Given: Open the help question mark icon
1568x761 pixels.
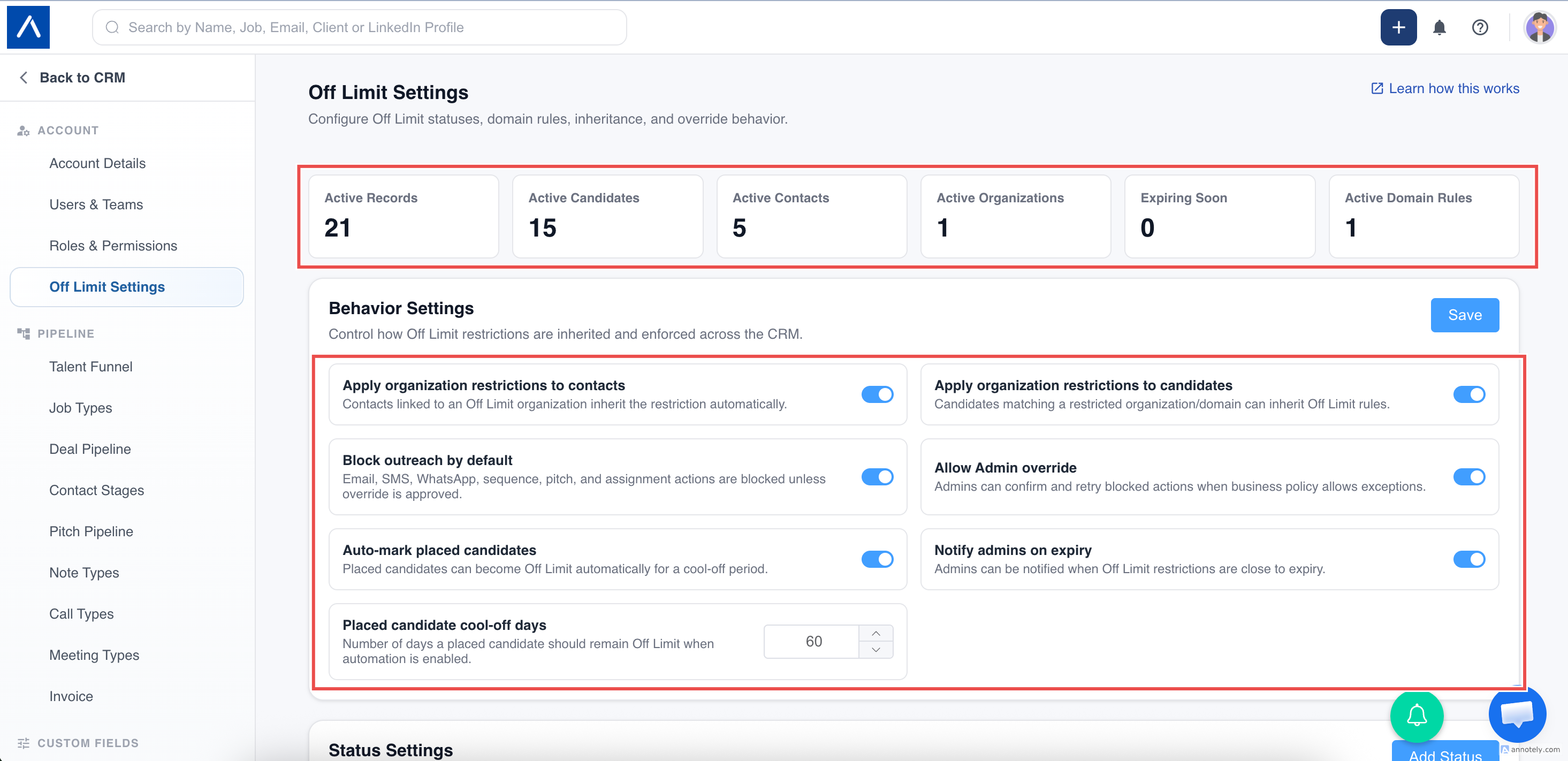Looking at the screenshot, I should tap(1480, 27).
